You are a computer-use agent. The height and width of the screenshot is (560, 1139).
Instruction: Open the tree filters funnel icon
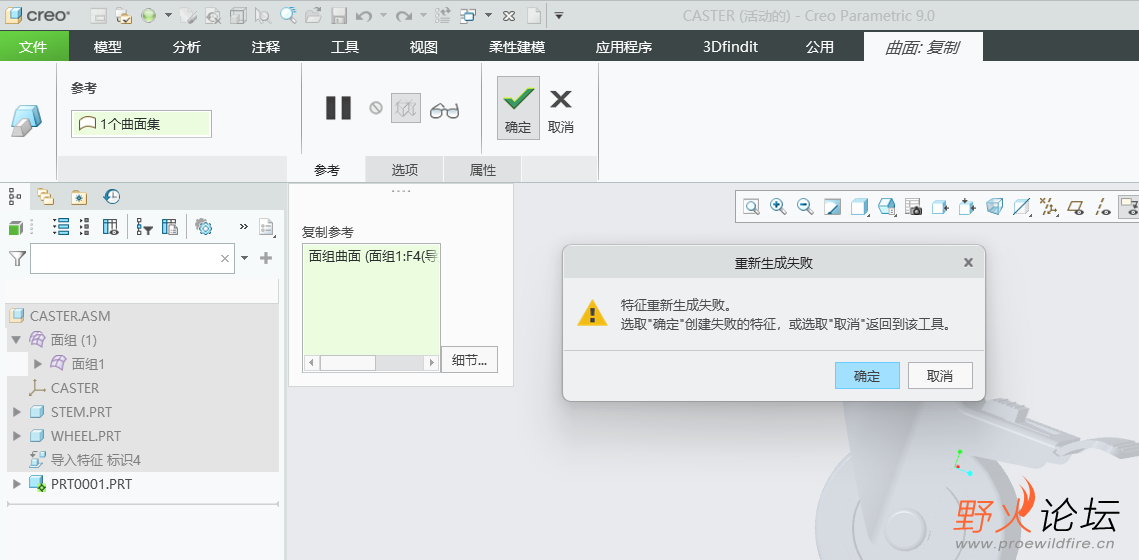[145, 227]
